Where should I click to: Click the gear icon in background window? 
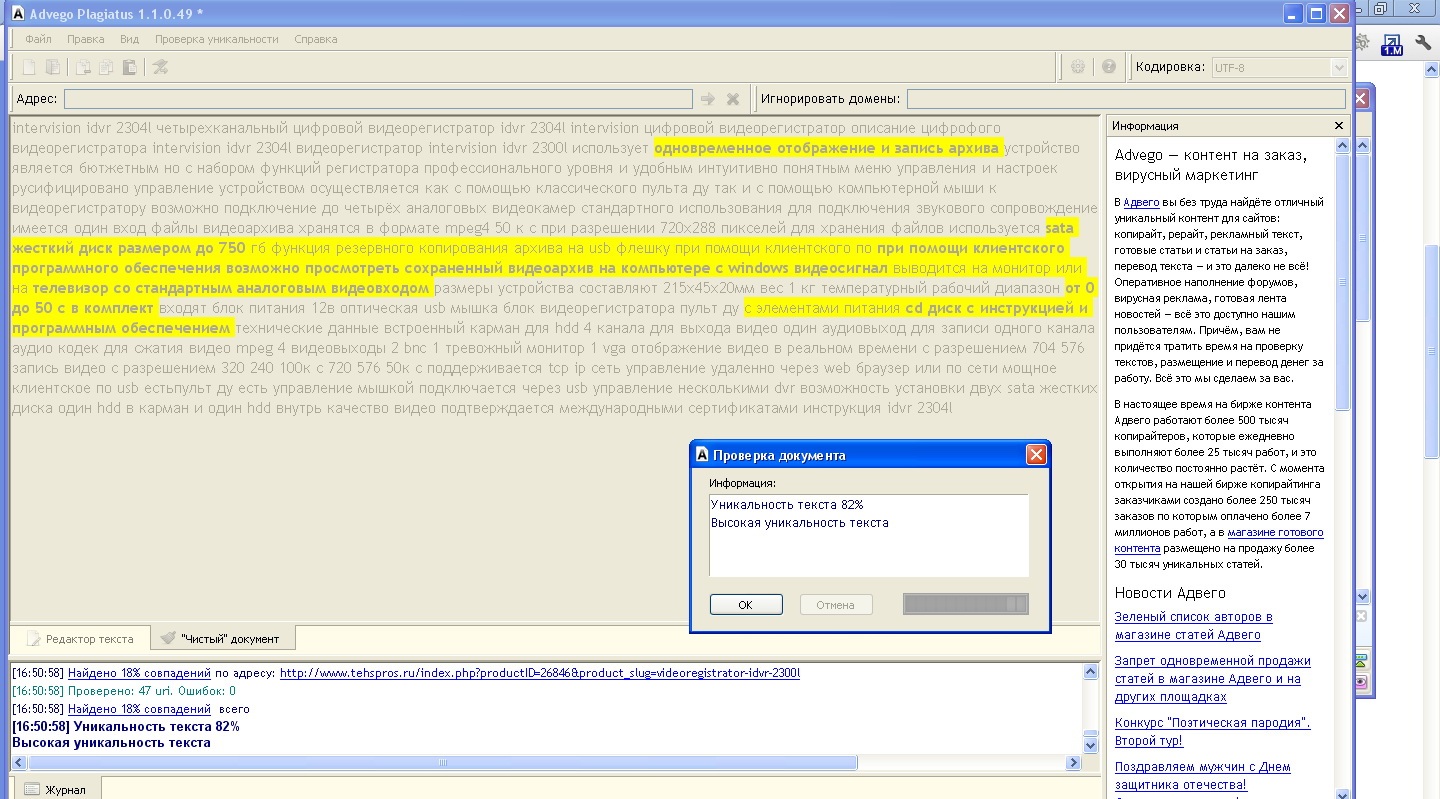(x=1362, y=44)
